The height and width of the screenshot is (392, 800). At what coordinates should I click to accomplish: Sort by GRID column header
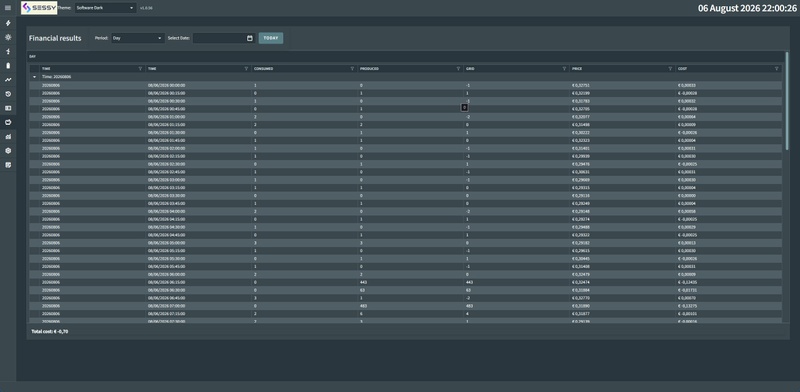pos(470,68)
